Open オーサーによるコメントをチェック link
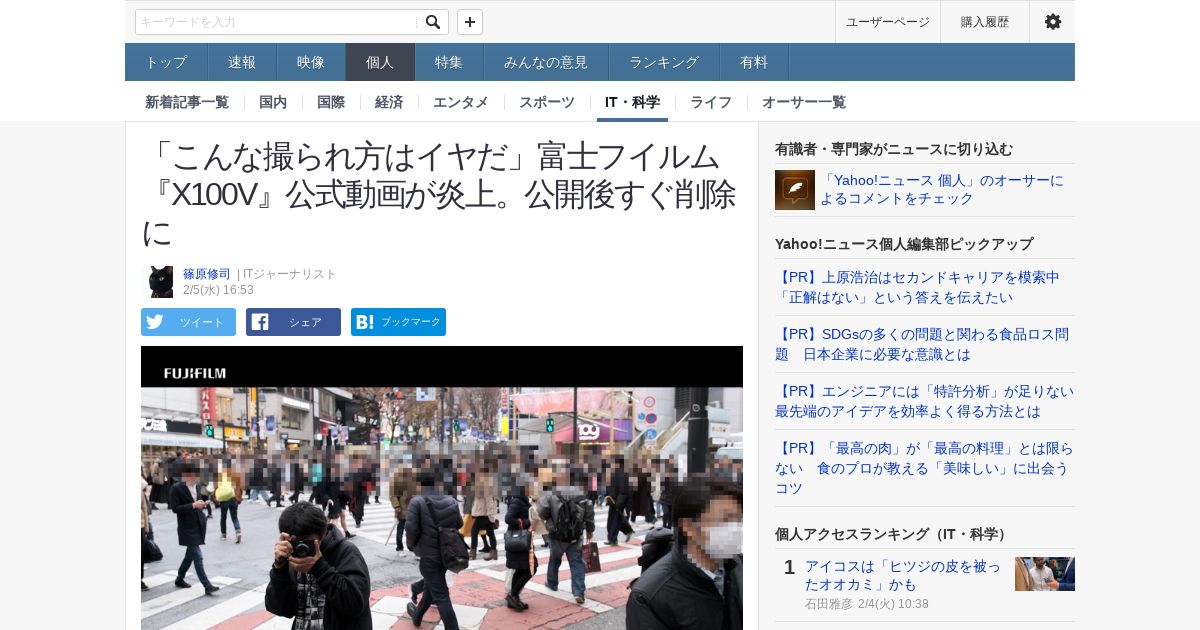The image size is (1200, 630). point(942,189)
